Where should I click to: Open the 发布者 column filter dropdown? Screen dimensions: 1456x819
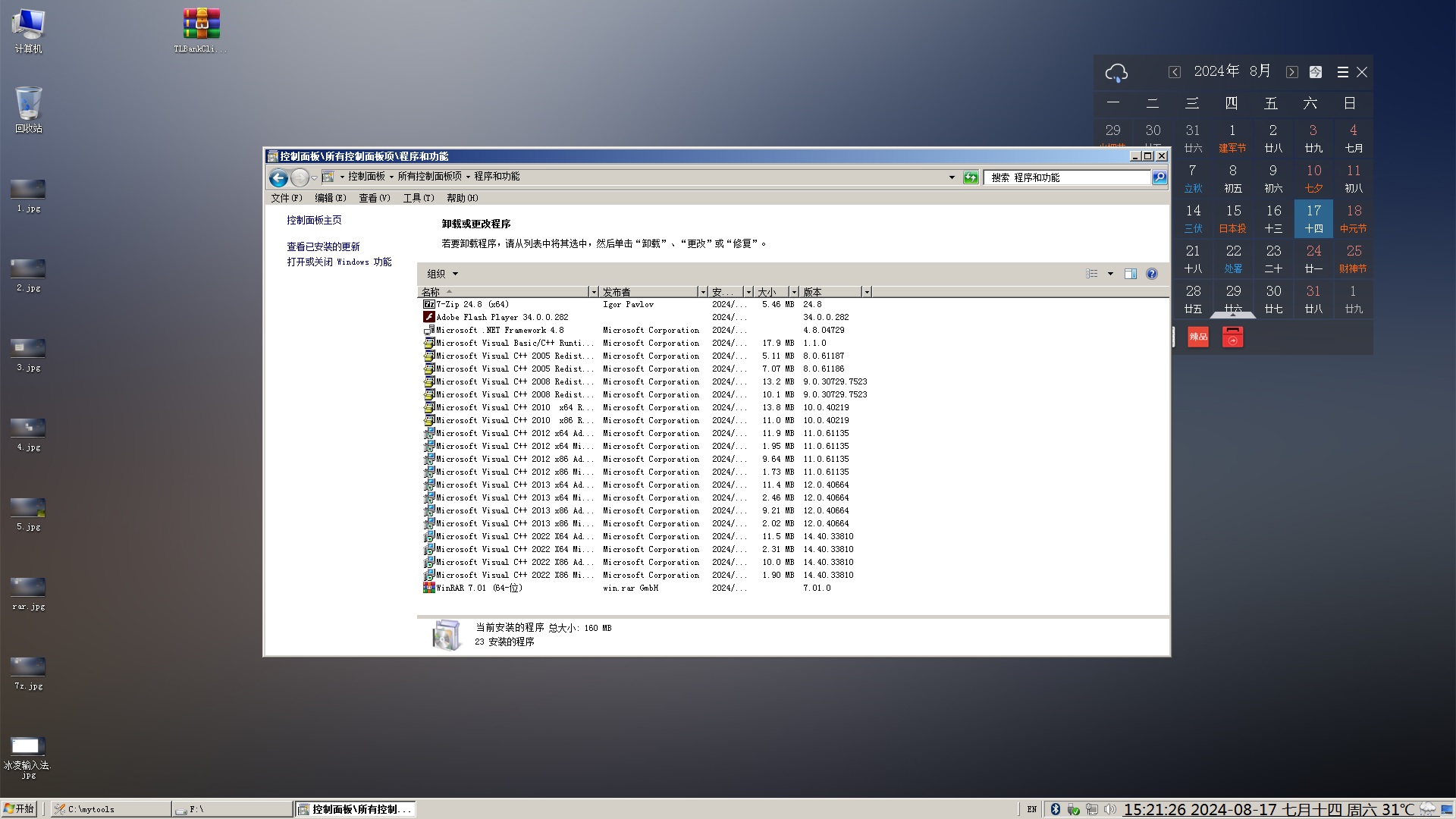click(703, 292)
